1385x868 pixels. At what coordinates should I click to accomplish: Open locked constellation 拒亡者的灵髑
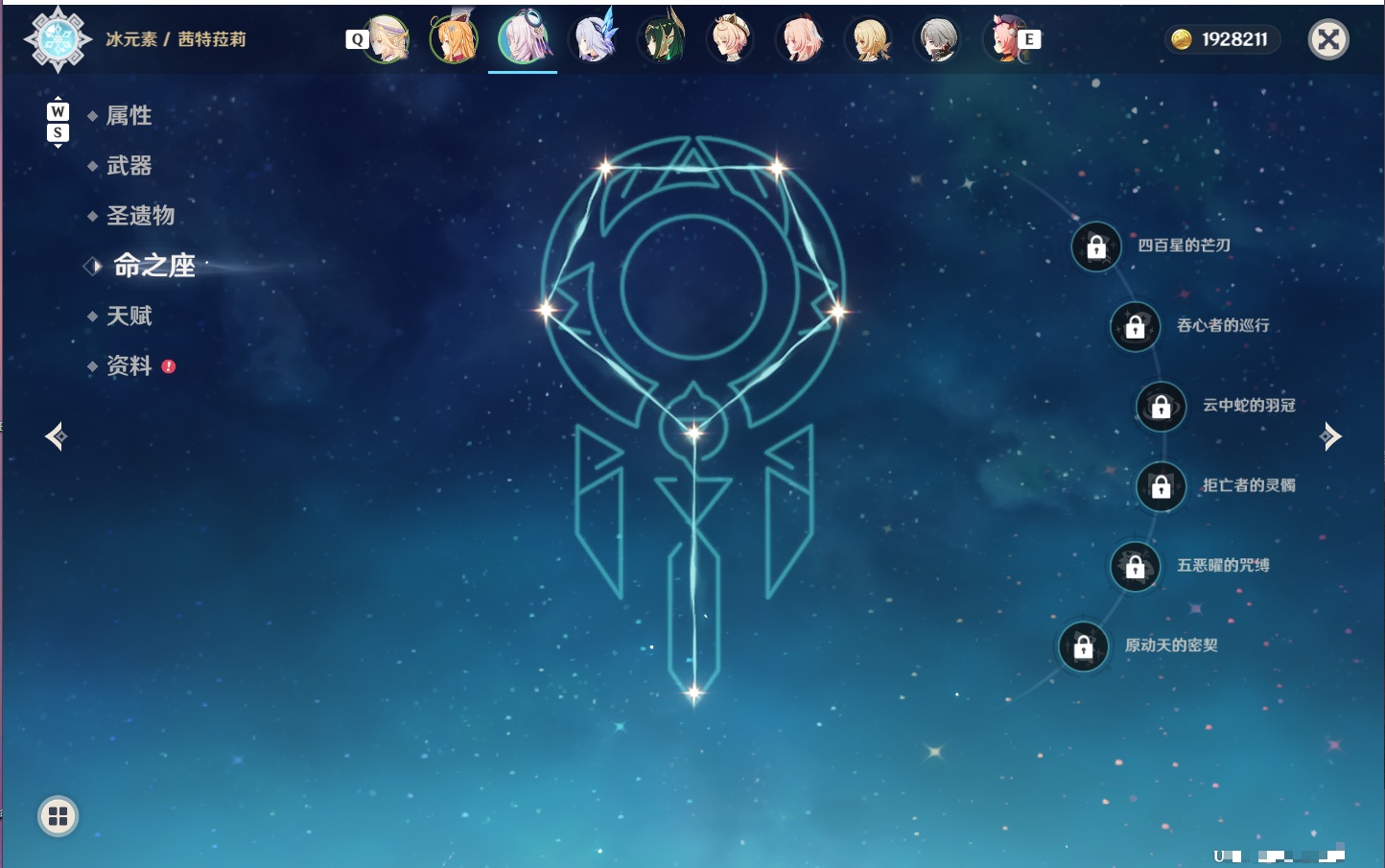point(1162,486)
